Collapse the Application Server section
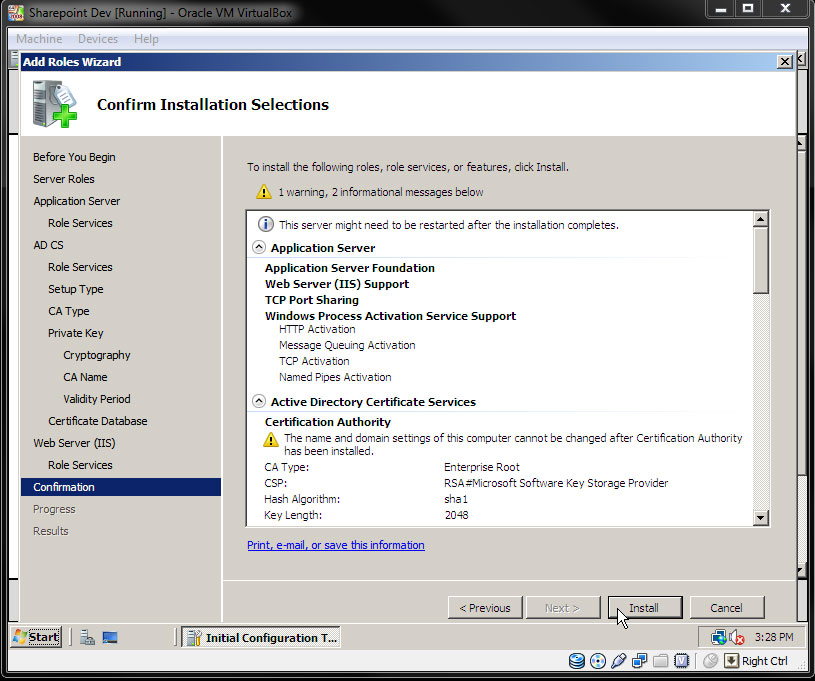 (258, 247)
